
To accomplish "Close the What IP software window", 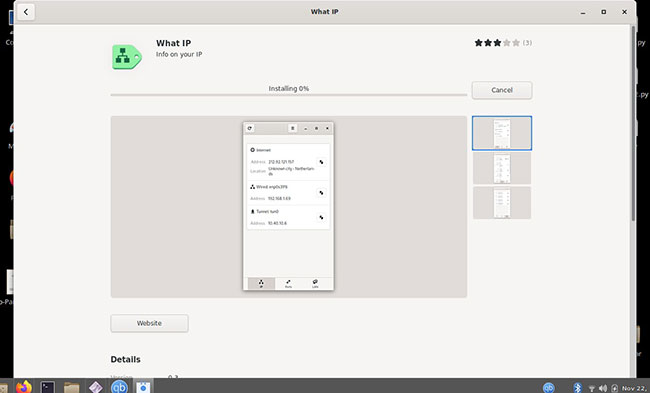I will pos(624,12).
